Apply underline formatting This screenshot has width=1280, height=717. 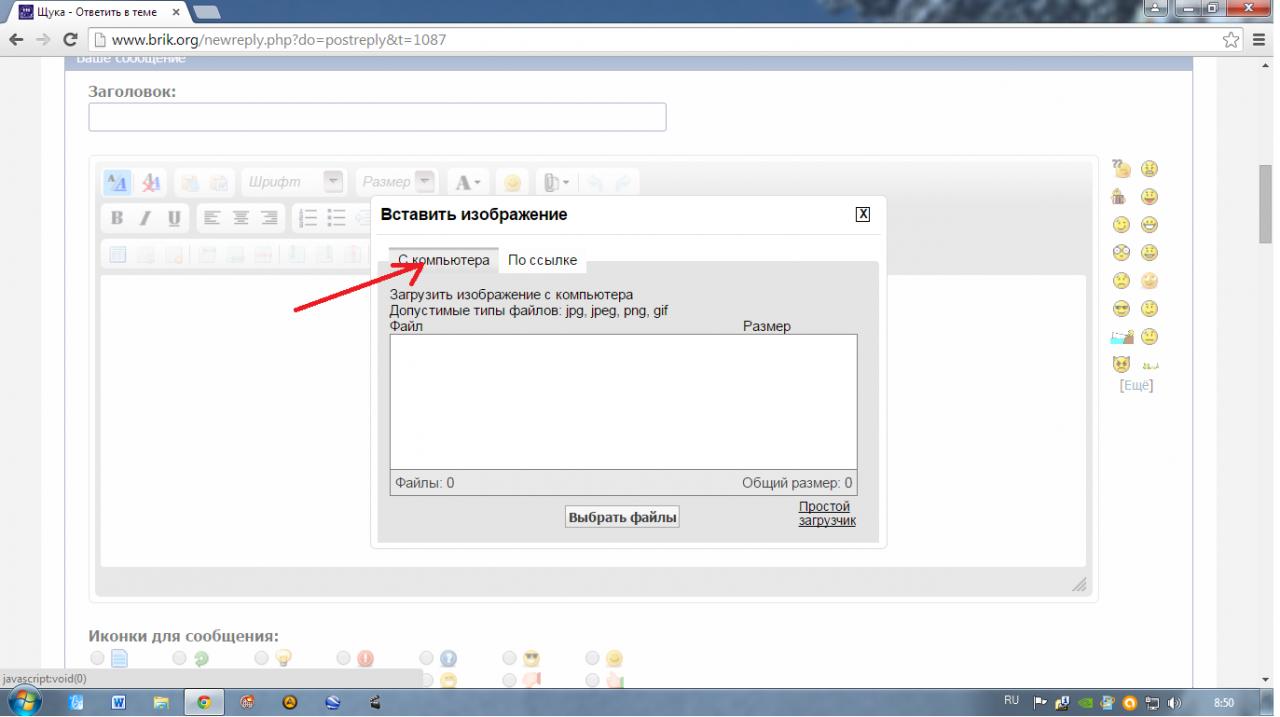174,218
